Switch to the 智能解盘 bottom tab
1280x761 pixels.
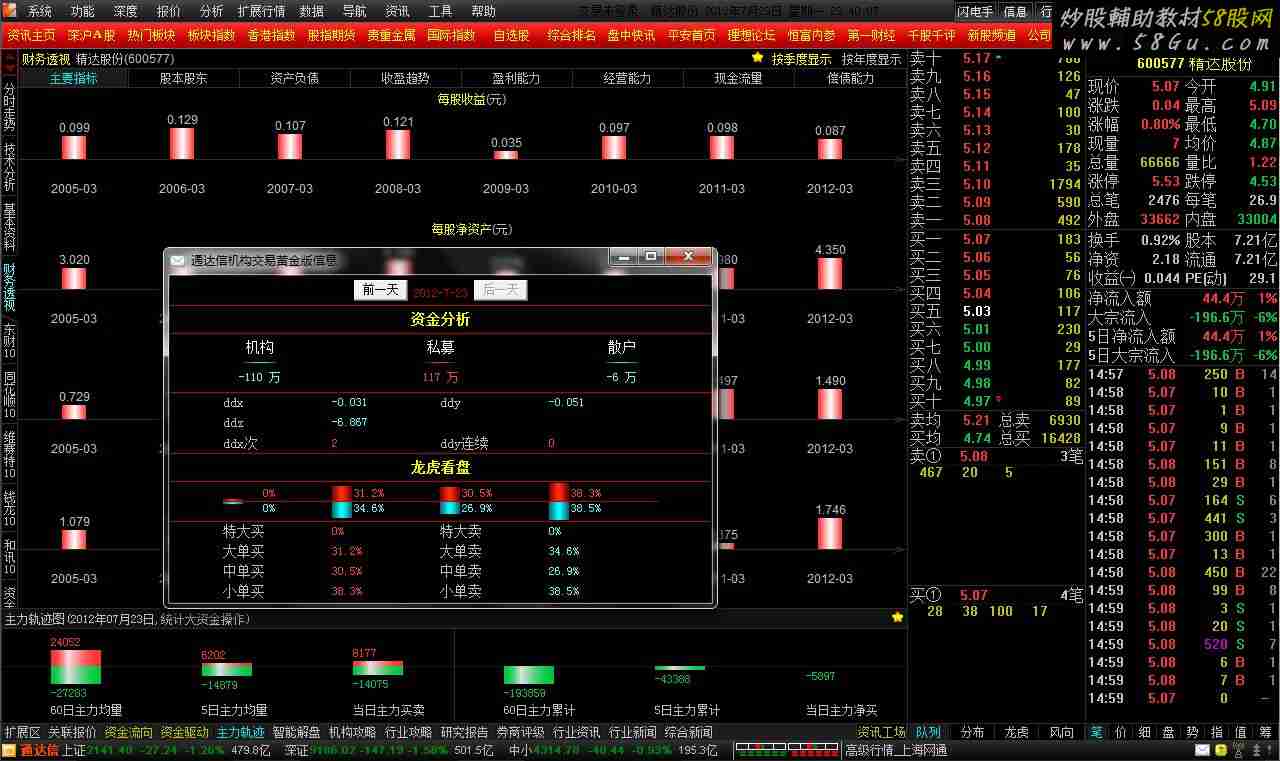(297, 732)
